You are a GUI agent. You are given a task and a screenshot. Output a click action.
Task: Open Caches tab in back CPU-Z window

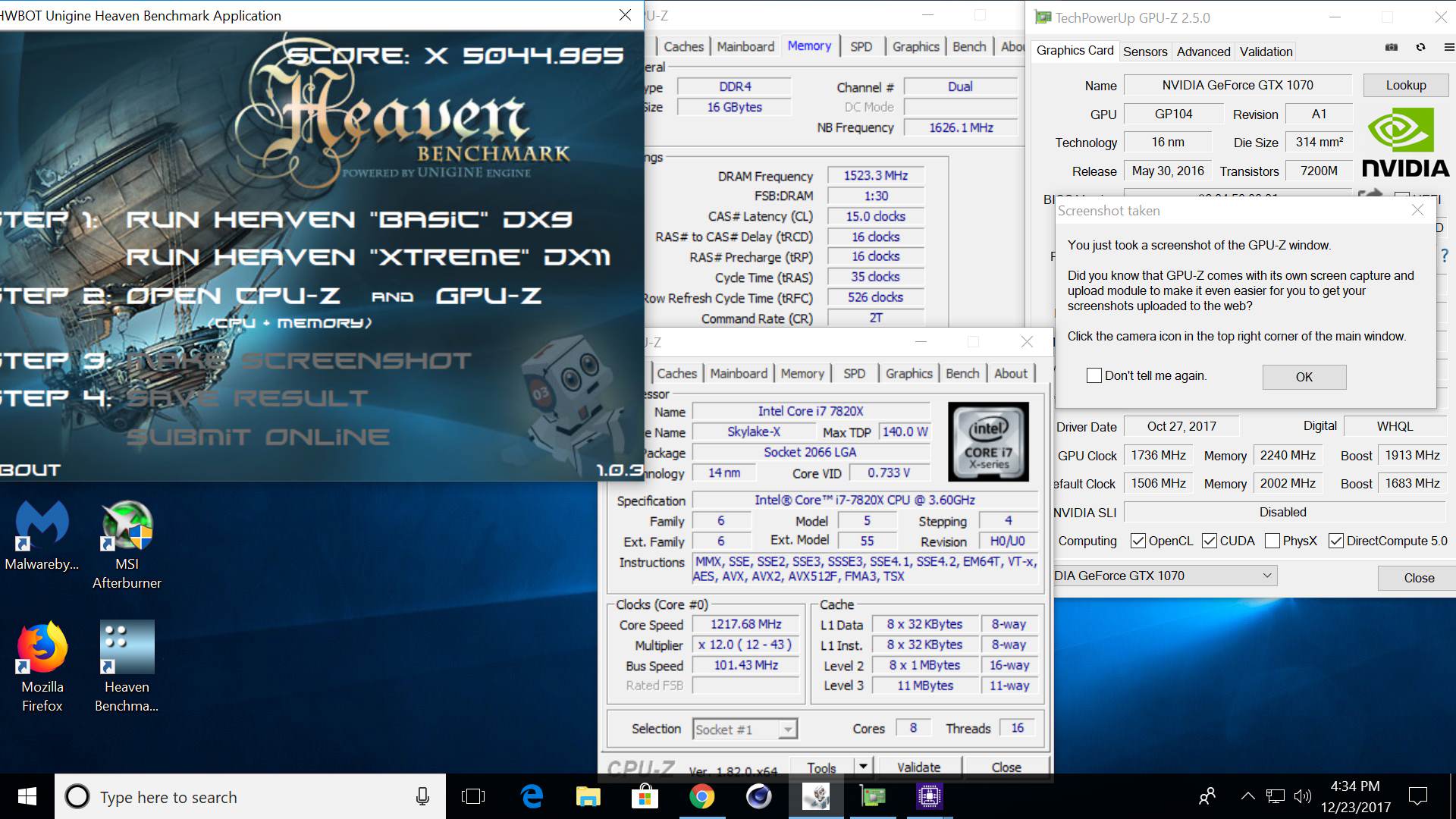coord(683,46)
